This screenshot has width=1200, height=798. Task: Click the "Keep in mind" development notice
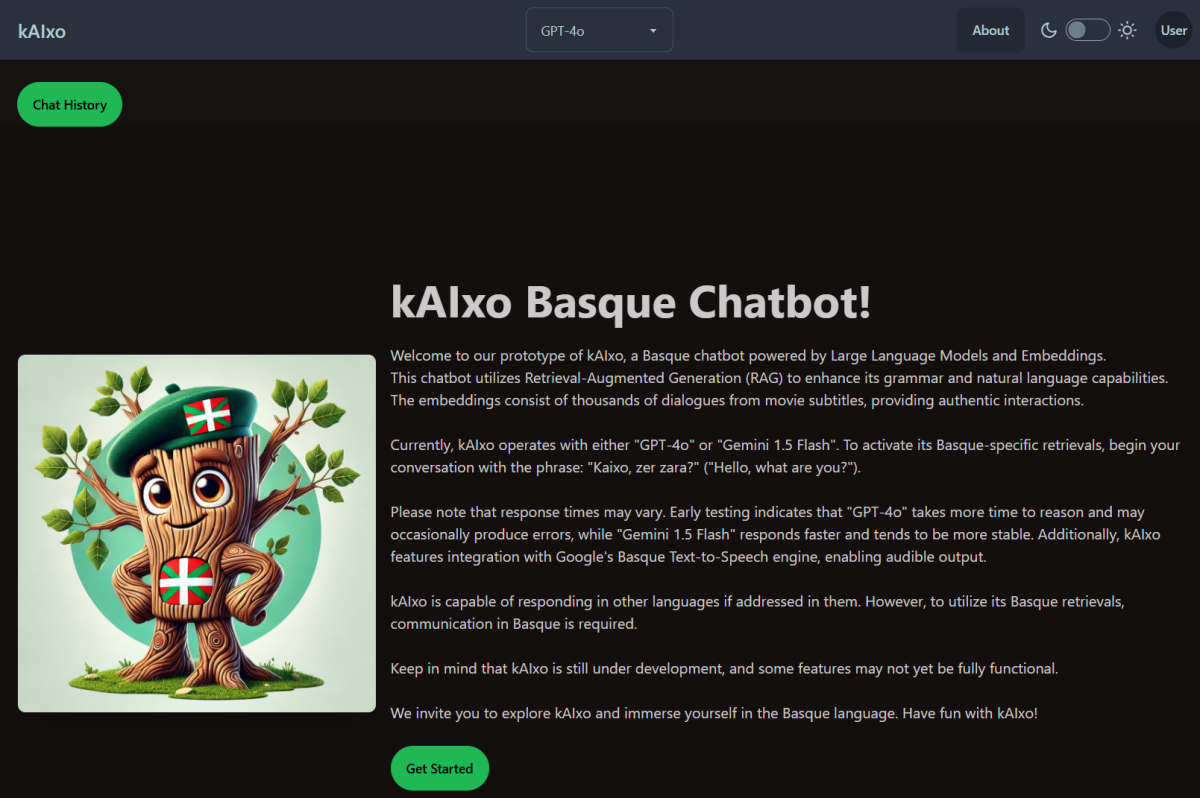pyautogui.click(x=724, y=668)
